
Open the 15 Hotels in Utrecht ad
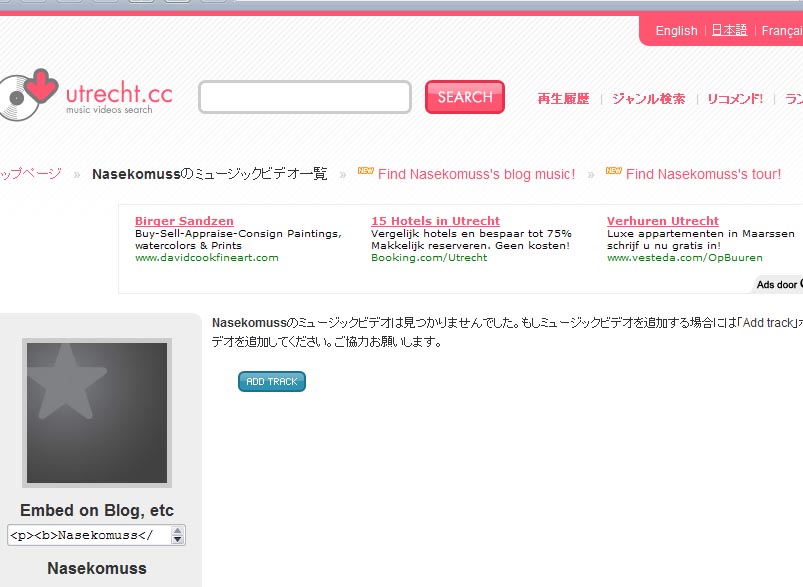click(435, 221)
